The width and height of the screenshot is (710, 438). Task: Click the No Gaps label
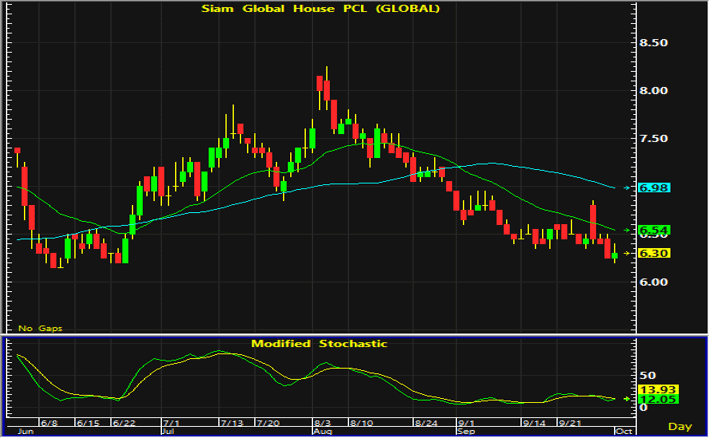point(40,328)
